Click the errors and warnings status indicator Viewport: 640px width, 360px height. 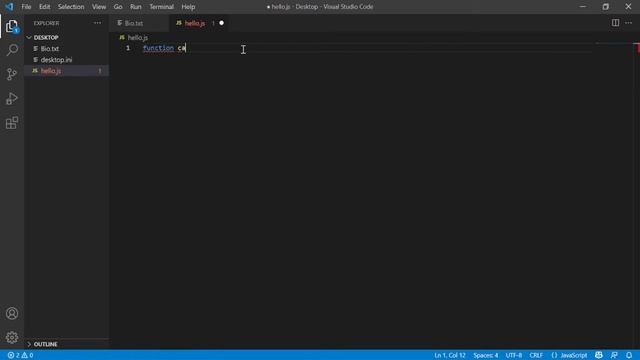(x=20, y=355)
